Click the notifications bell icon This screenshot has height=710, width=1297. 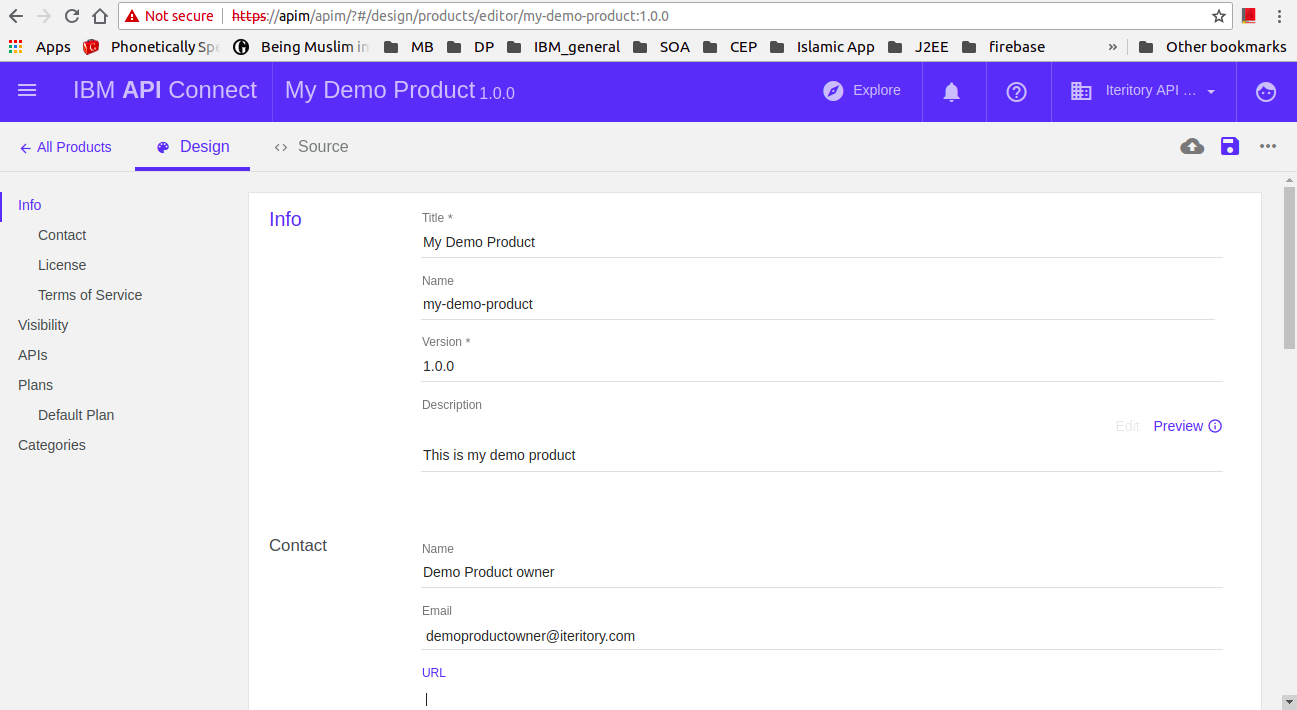[x=951, y=92]
